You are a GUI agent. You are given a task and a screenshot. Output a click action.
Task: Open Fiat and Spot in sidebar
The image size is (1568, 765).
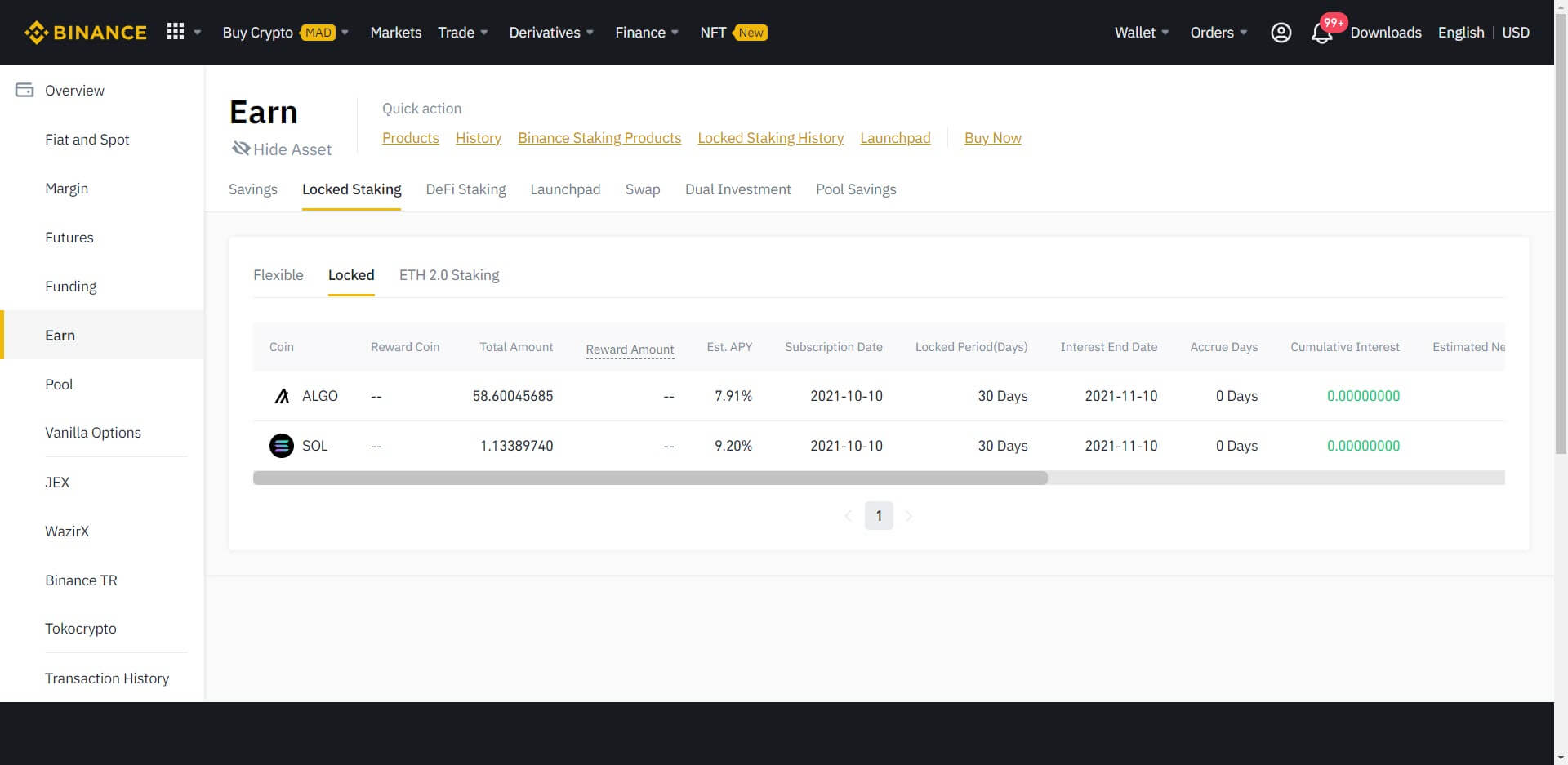87,140
